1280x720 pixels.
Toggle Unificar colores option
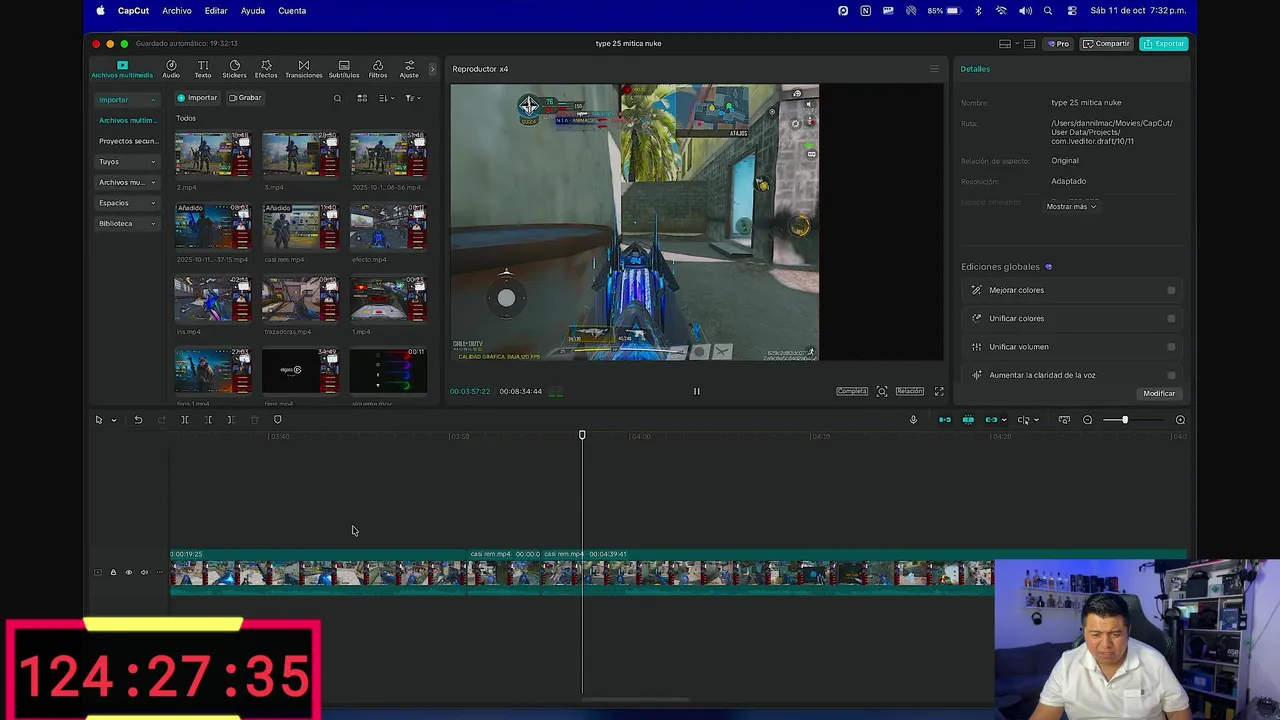pos(1171,318)
